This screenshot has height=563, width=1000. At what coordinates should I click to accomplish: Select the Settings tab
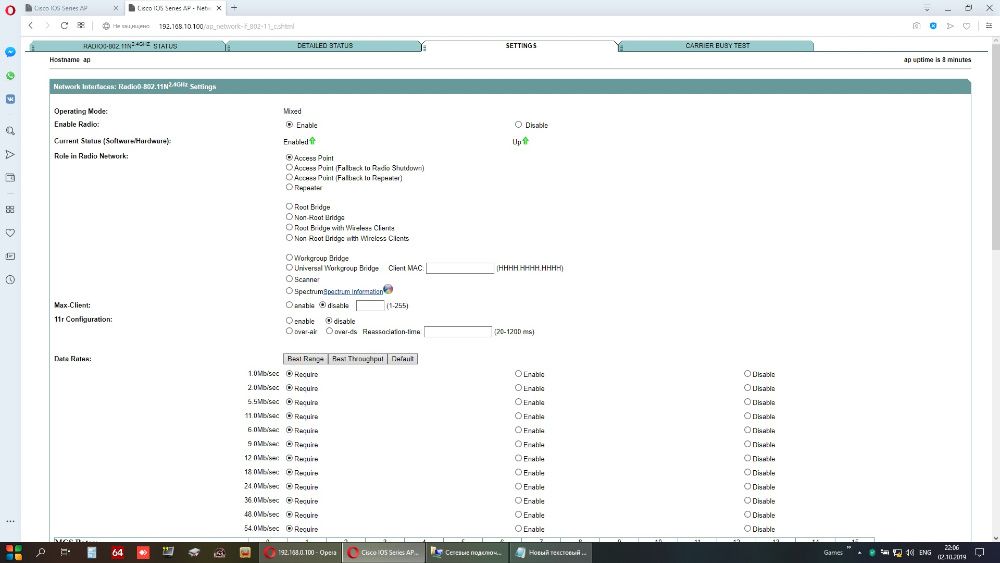521,46
